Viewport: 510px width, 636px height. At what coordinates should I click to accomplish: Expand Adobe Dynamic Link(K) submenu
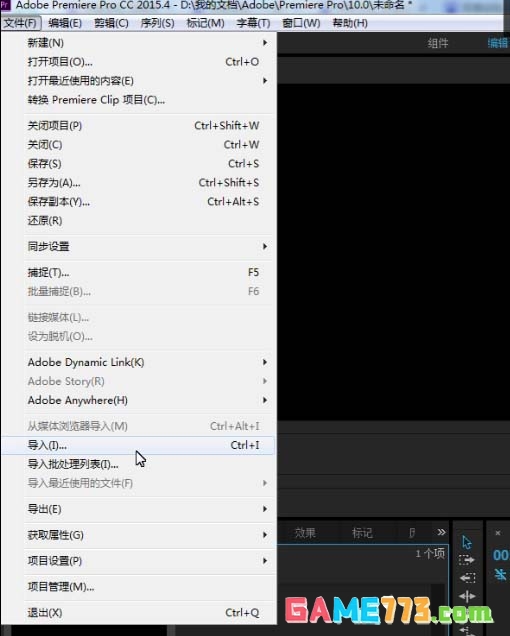click(138, 362)
